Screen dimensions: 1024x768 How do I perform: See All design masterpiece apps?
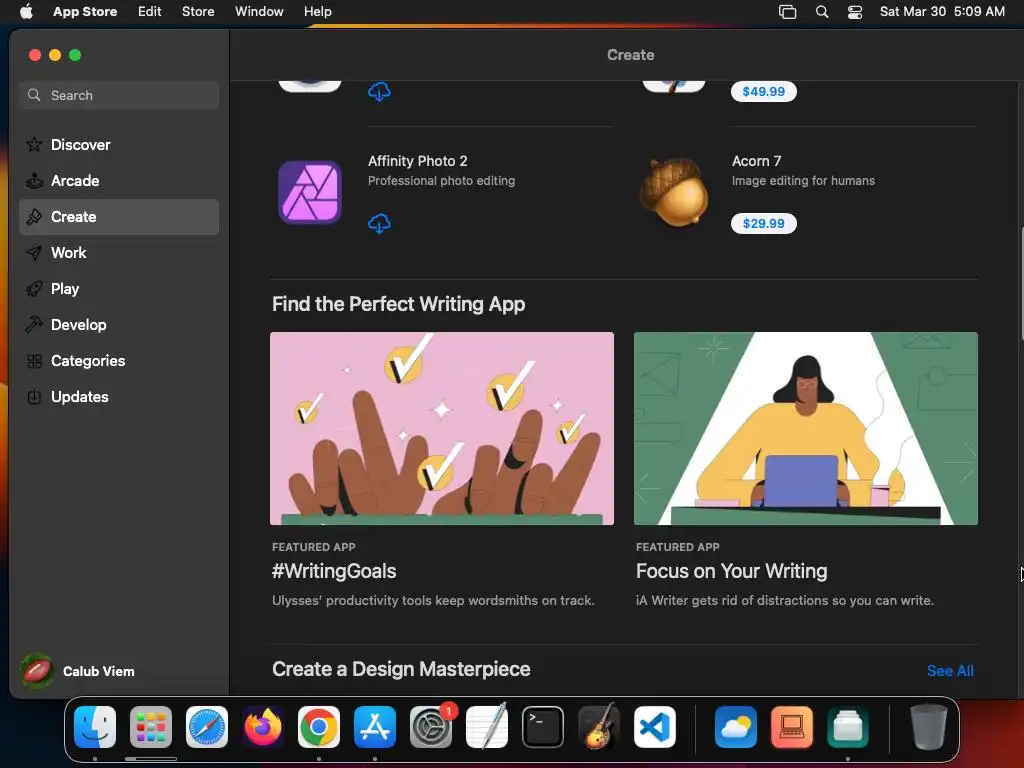pyautogui.click(x=950, y=671)
